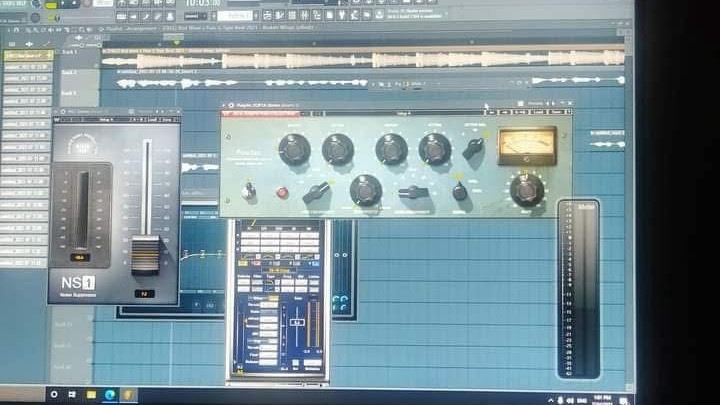
Task: Click the PuigTec Bandwidth knob
Action: (x=366, y=190)
